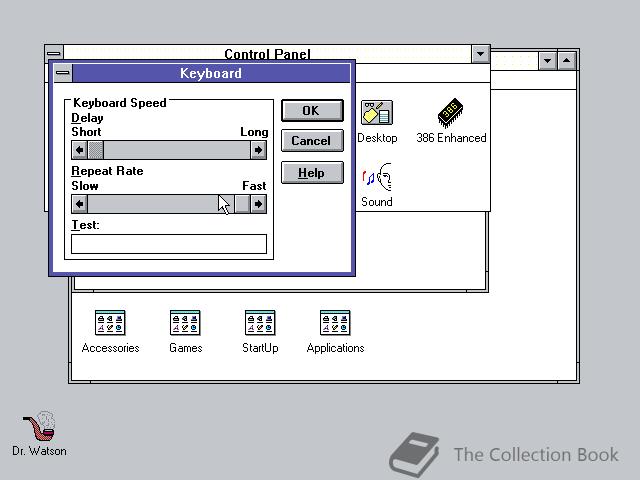Click the 'Repeat Rate' label
The height and width of the screenshot is (480, 640).
click(107, 171)
